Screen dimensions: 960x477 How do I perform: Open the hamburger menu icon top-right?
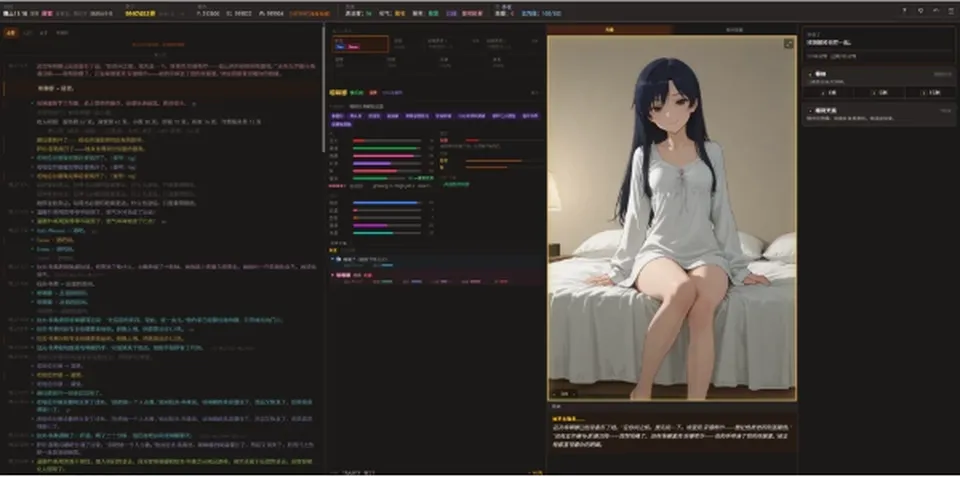951,10
